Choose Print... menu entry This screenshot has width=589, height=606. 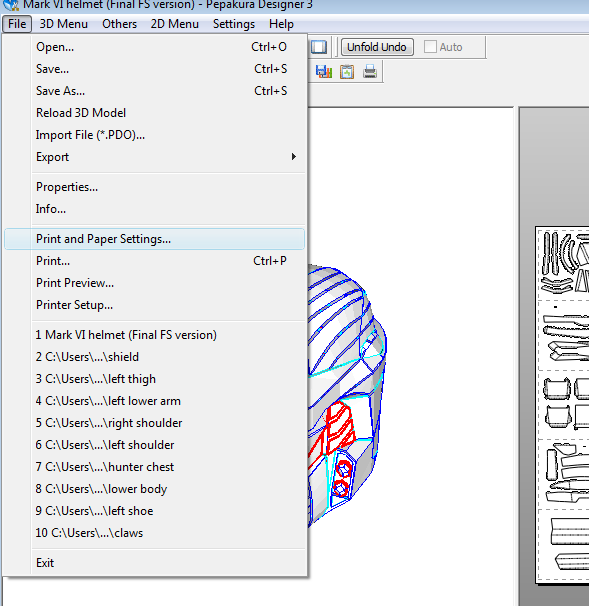coord(155,261)
